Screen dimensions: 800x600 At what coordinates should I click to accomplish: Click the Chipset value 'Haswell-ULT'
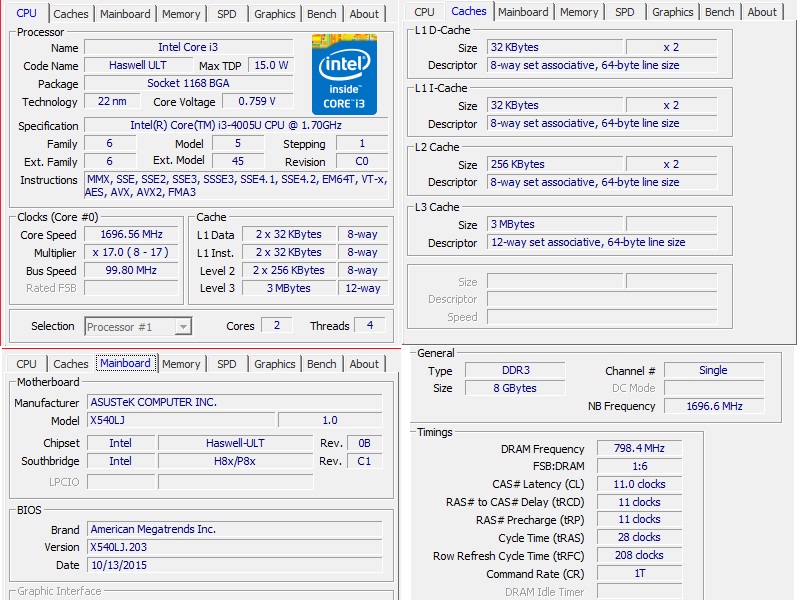coord(235,443)
